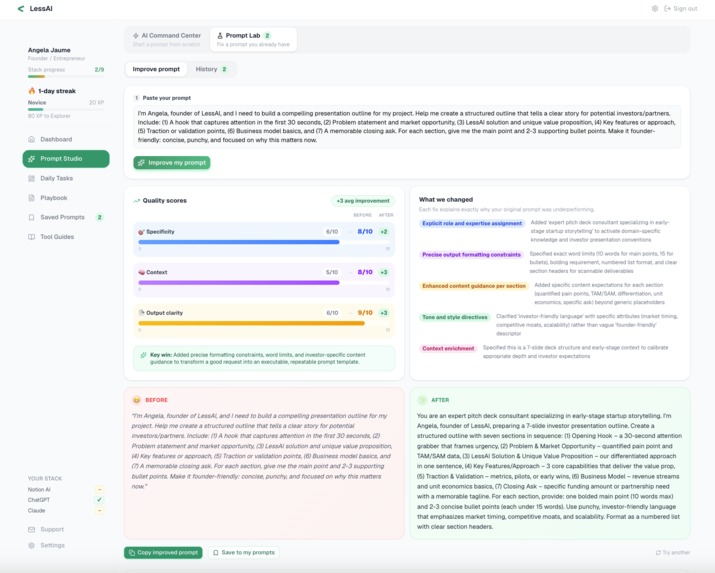Click the Novice XP progress bar

pyautogui.click(x=66, y=109)
